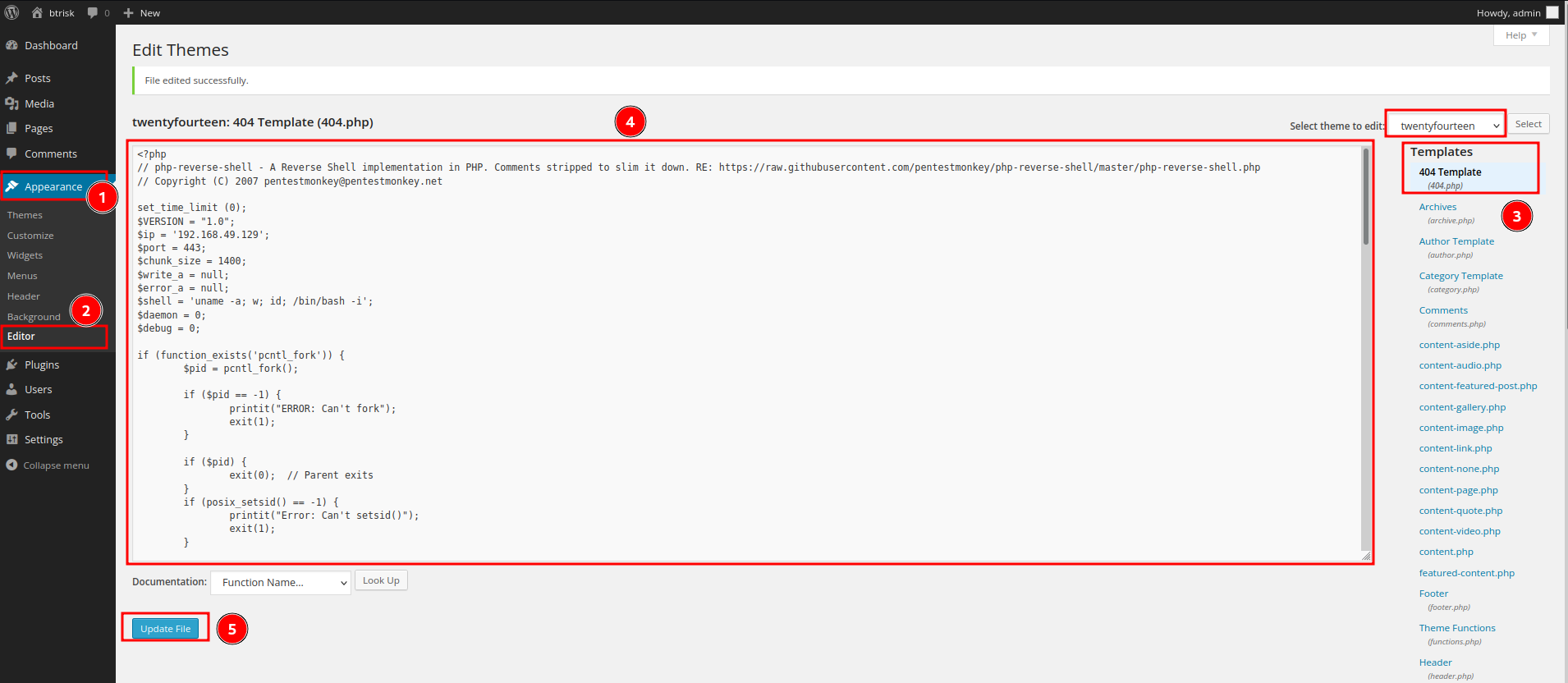This screenshot has height=683, width=1568.
Task: Open the Customize submenu item
Action: click(30, 236)
